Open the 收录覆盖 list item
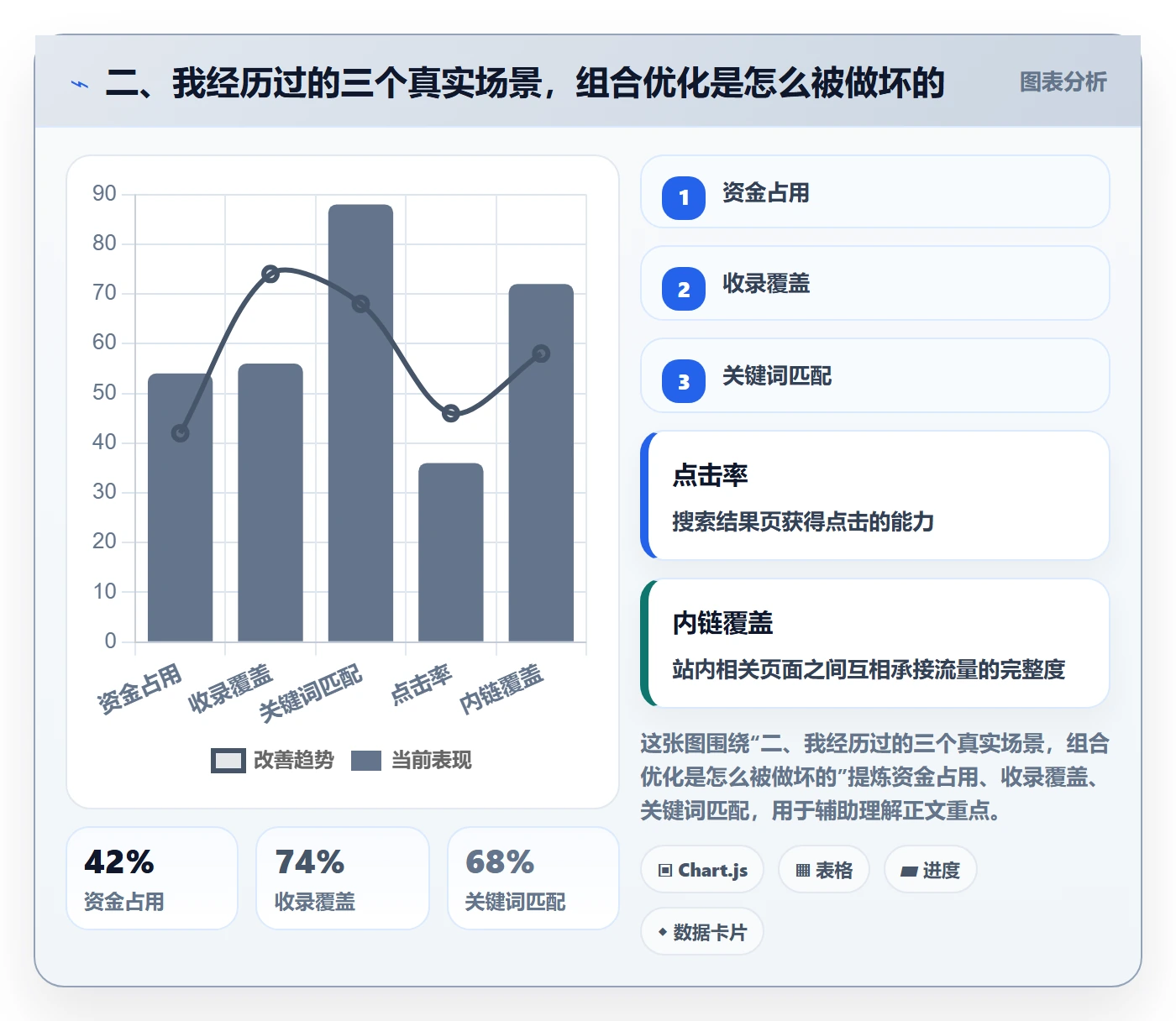The image size is (1176, 1021). pos(875,283)
